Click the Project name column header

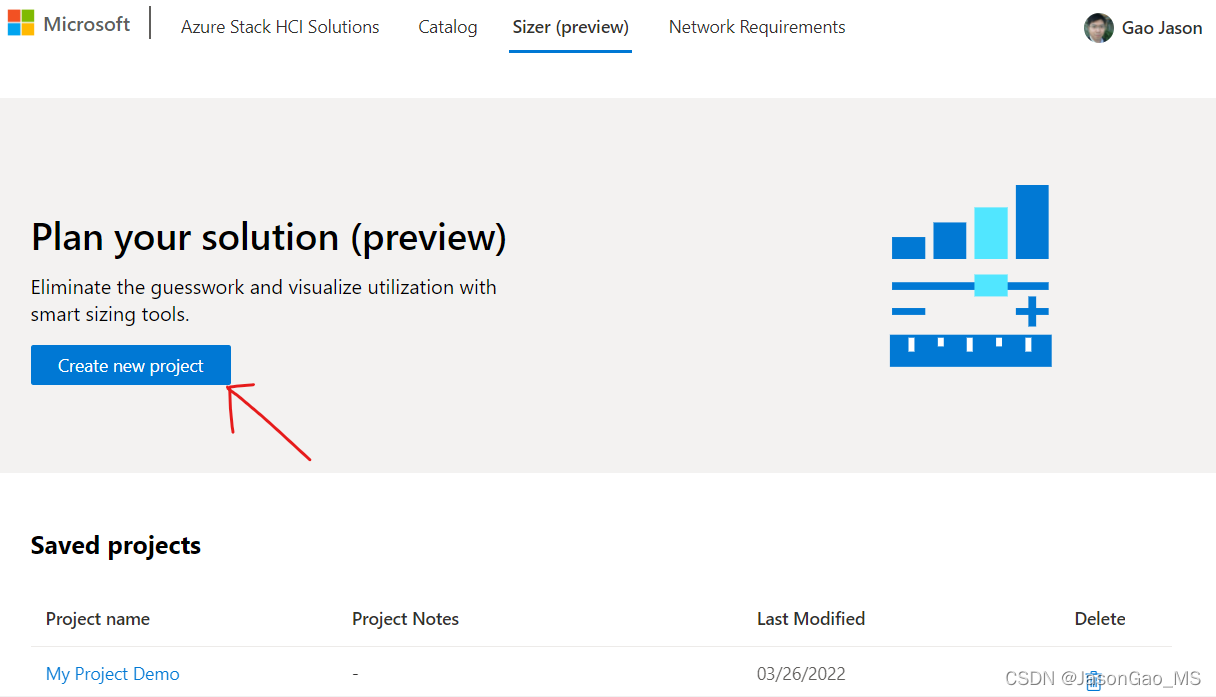click(x=98, y=619)
